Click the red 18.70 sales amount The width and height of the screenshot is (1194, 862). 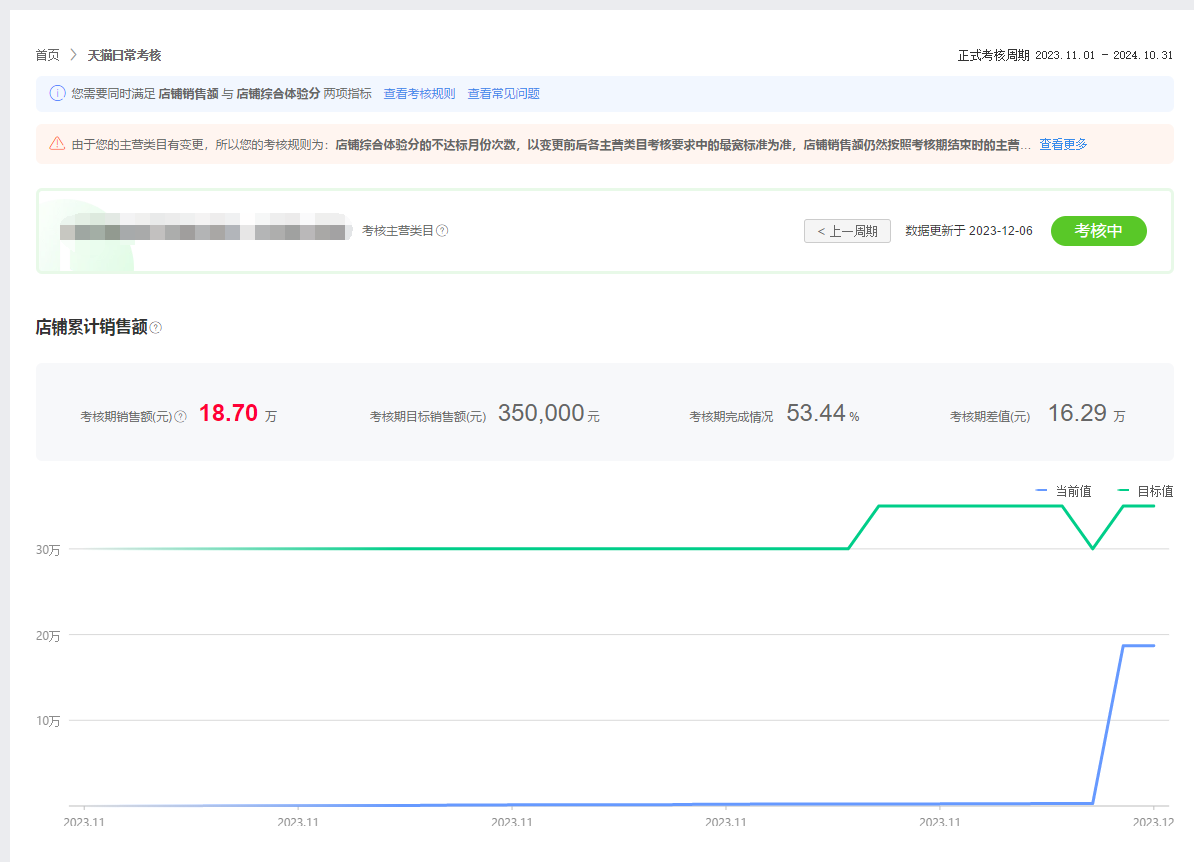tap(228, 413)
